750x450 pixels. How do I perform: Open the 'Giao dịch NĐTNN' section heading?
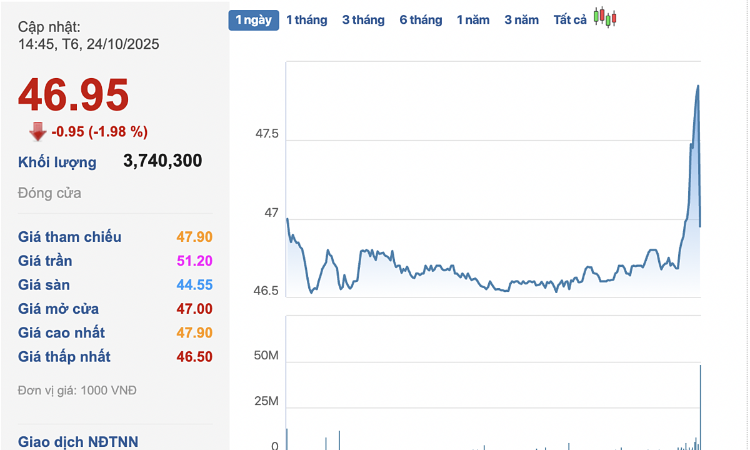pos(78,441)
